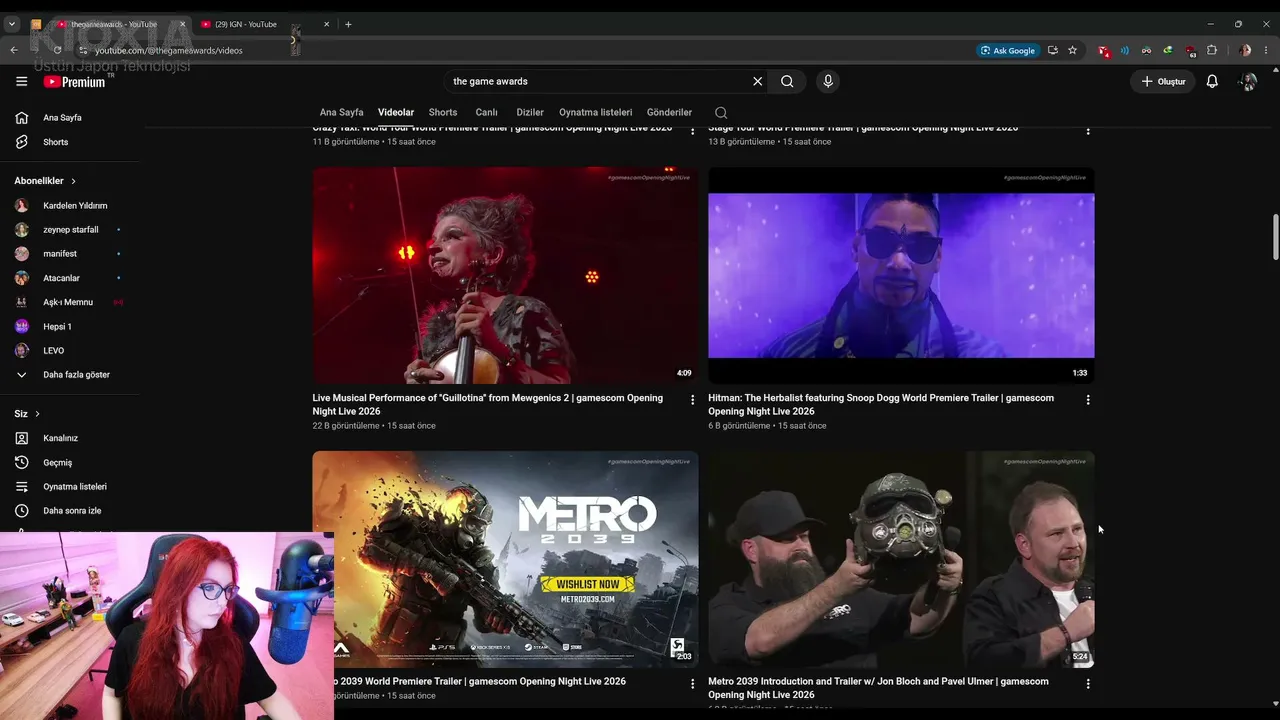The width and height of the screenshot is (1280, 720).
Task: Open the red extension with badge 4
Action: point(1104,50)
